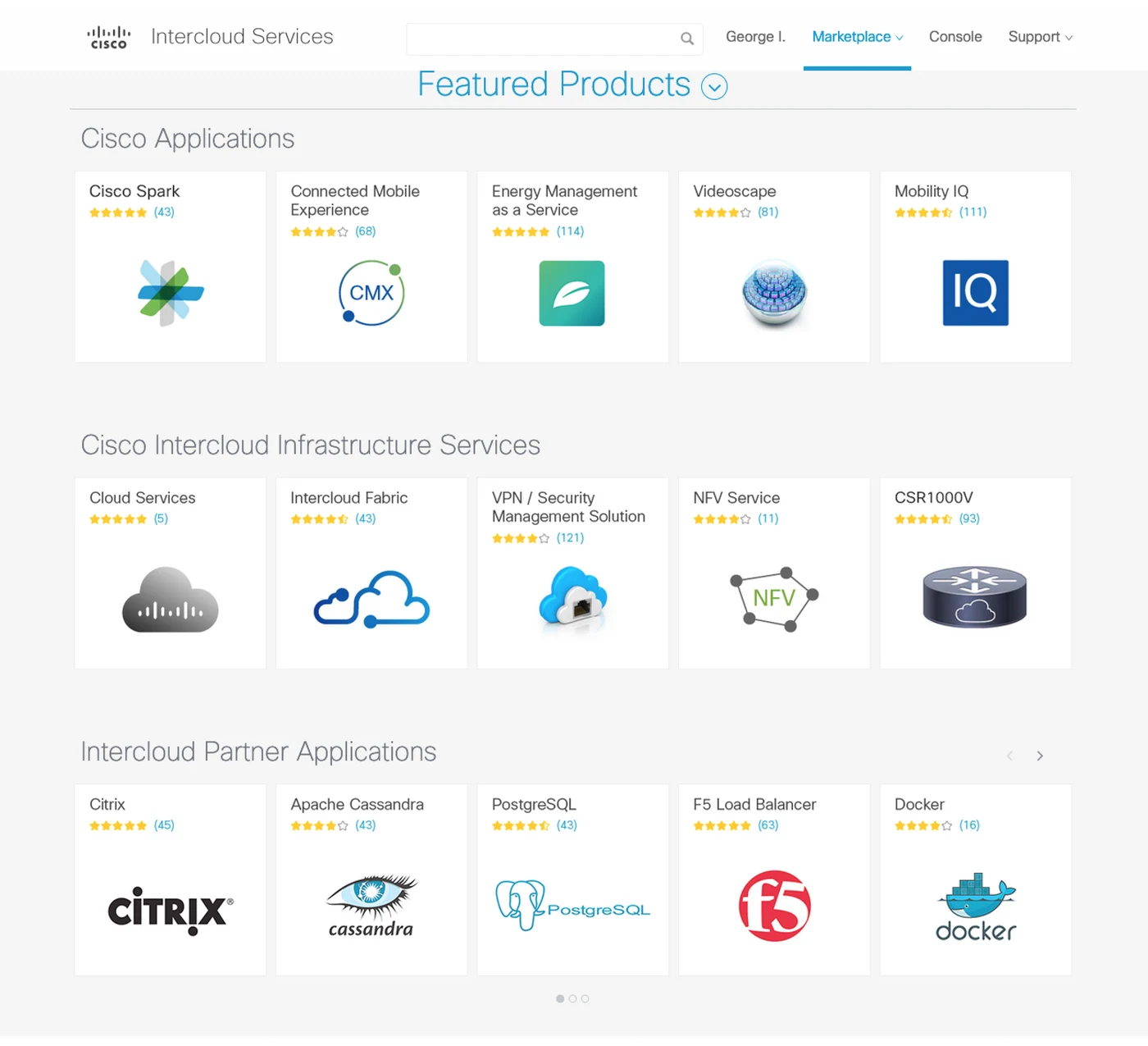This screenshot has height=1046, width=1148.
Task: Click the Videoscape star rating
Action: pyautogui.click(x=722, y=212)
